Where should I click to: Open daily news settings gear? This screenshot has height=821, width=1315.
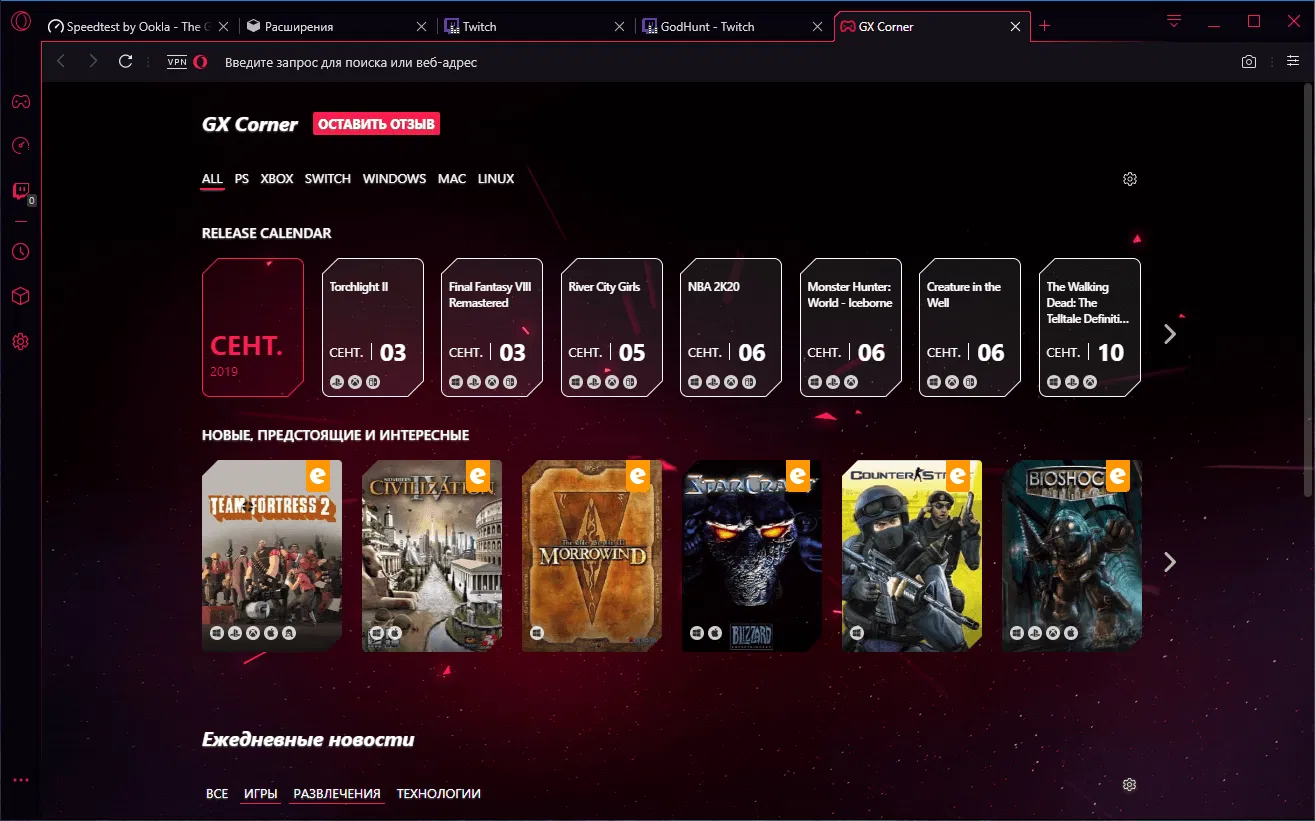pyautogui.click(x=1130, y=785)
